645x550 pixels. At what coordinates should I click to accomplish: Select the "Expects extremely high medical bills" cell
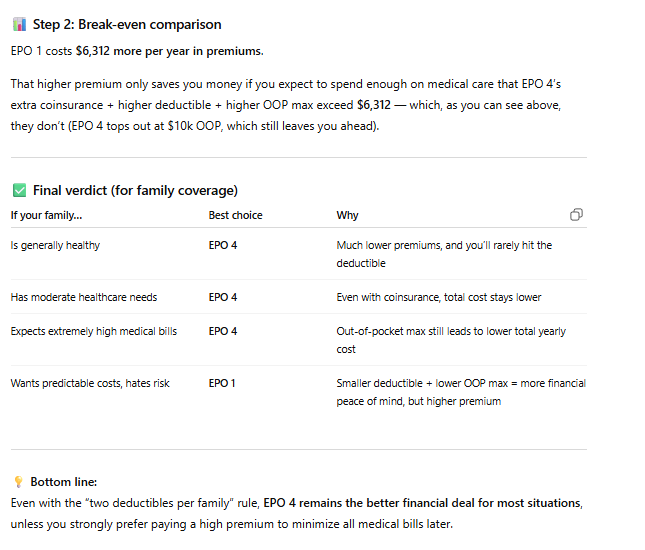(93, 331)
